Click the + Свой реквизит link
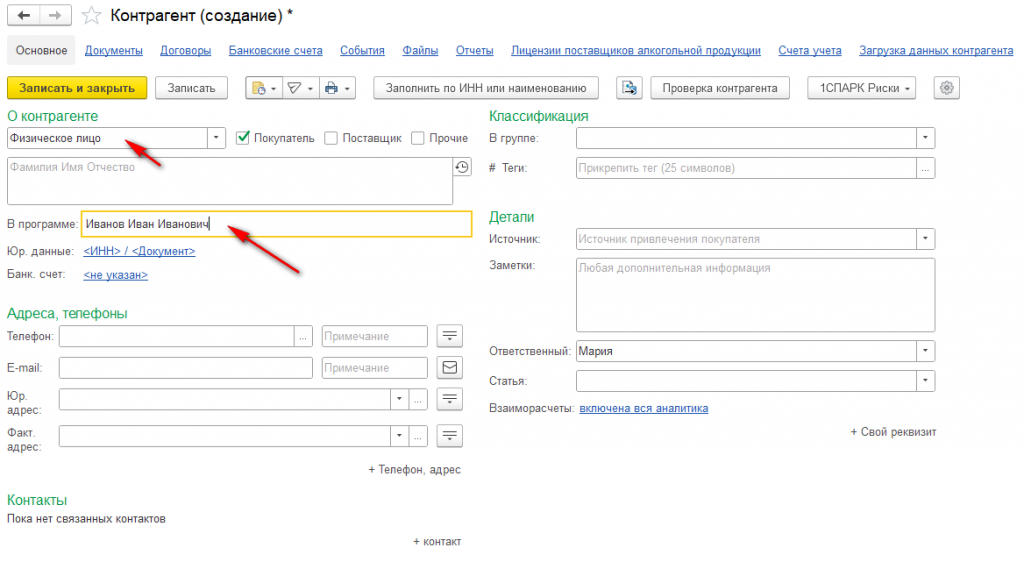The height and width of the screenshot is (569, 1024). [x=893, y=432]
